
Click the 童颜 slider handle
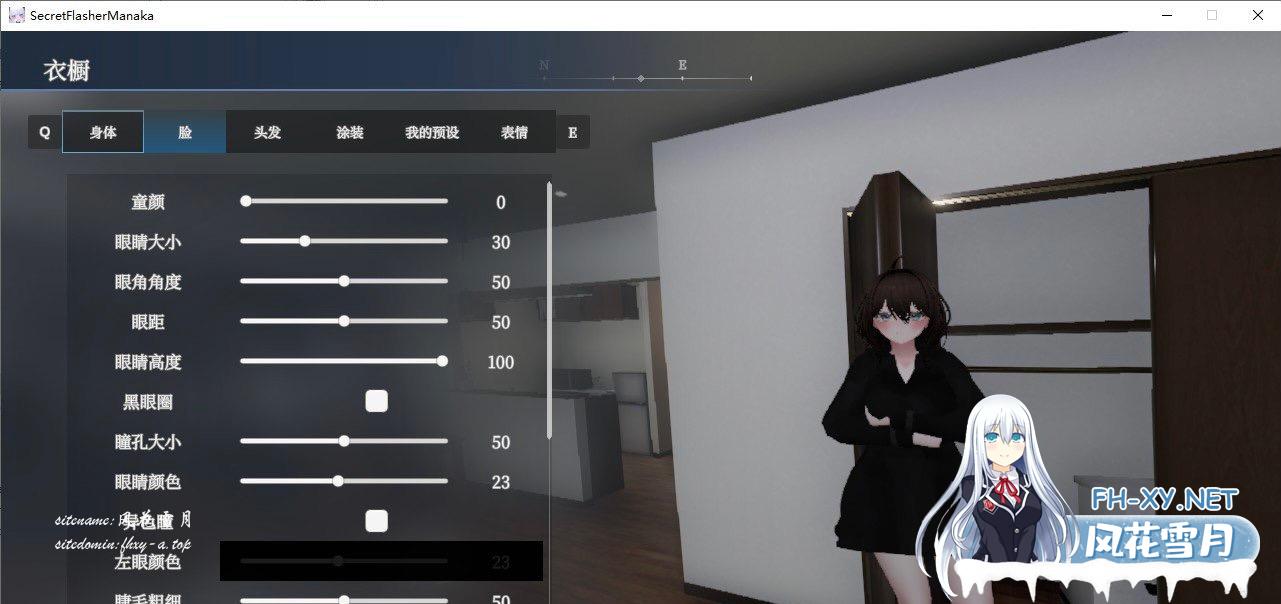point(246,201)
